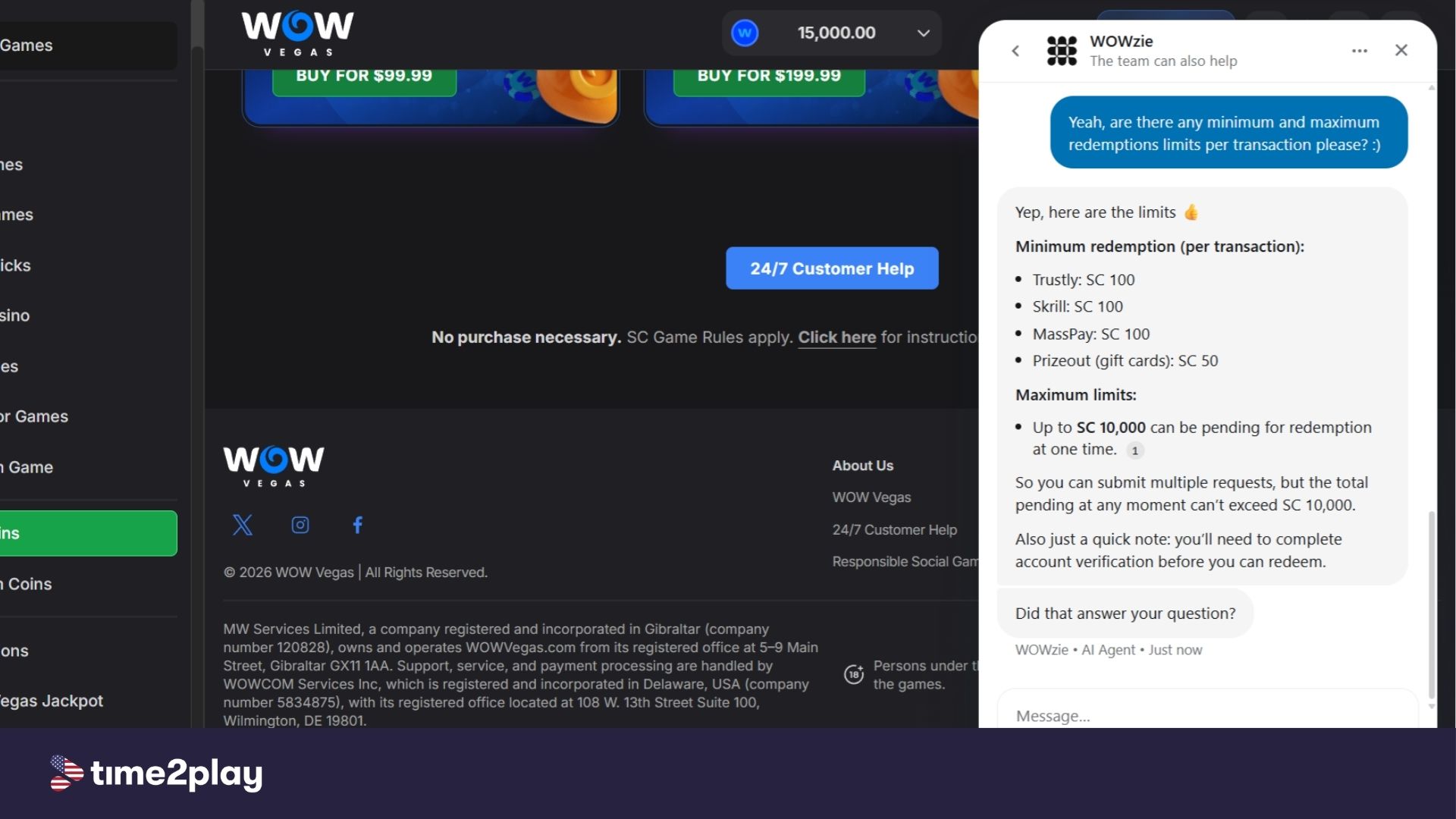Image resolution: width=1456 pixels, height=819 pixels.
Task: Select the Games item in sidebar
Action: (x=89, y=45)
